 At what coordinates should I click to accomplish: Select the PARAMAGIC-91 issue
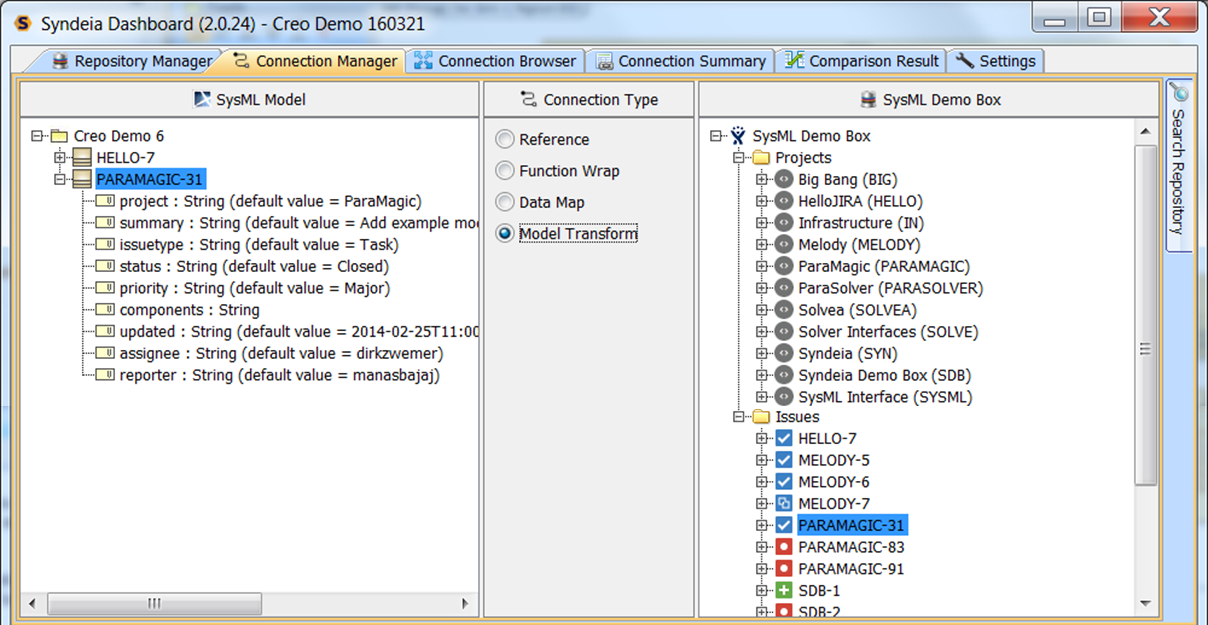851,569
